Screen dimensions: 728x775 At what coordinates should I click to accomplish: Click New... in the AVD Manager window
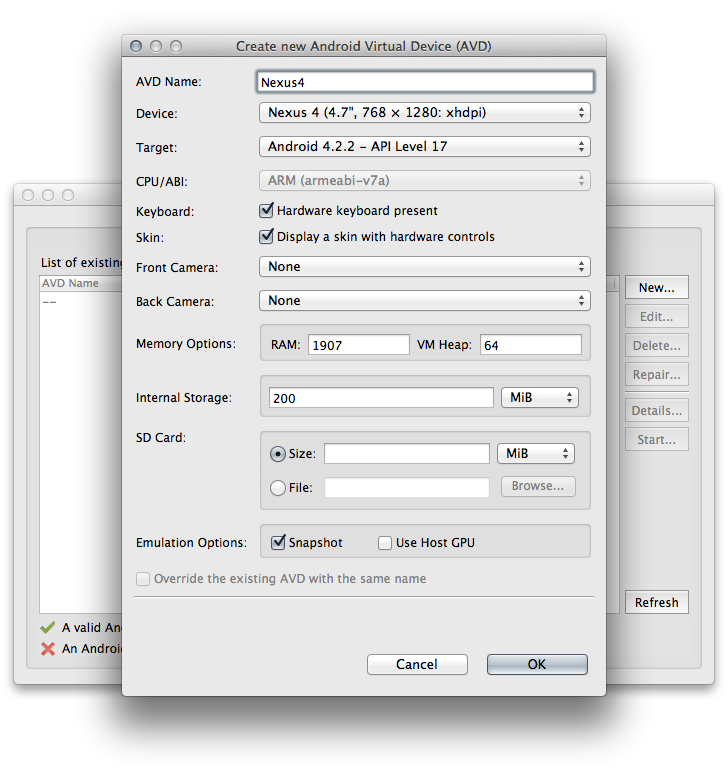point(657,288)
